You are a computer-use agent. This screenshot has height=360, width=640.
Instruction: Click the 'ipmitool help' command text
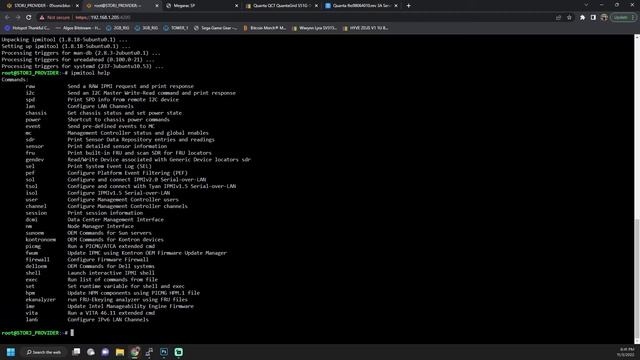90,73
